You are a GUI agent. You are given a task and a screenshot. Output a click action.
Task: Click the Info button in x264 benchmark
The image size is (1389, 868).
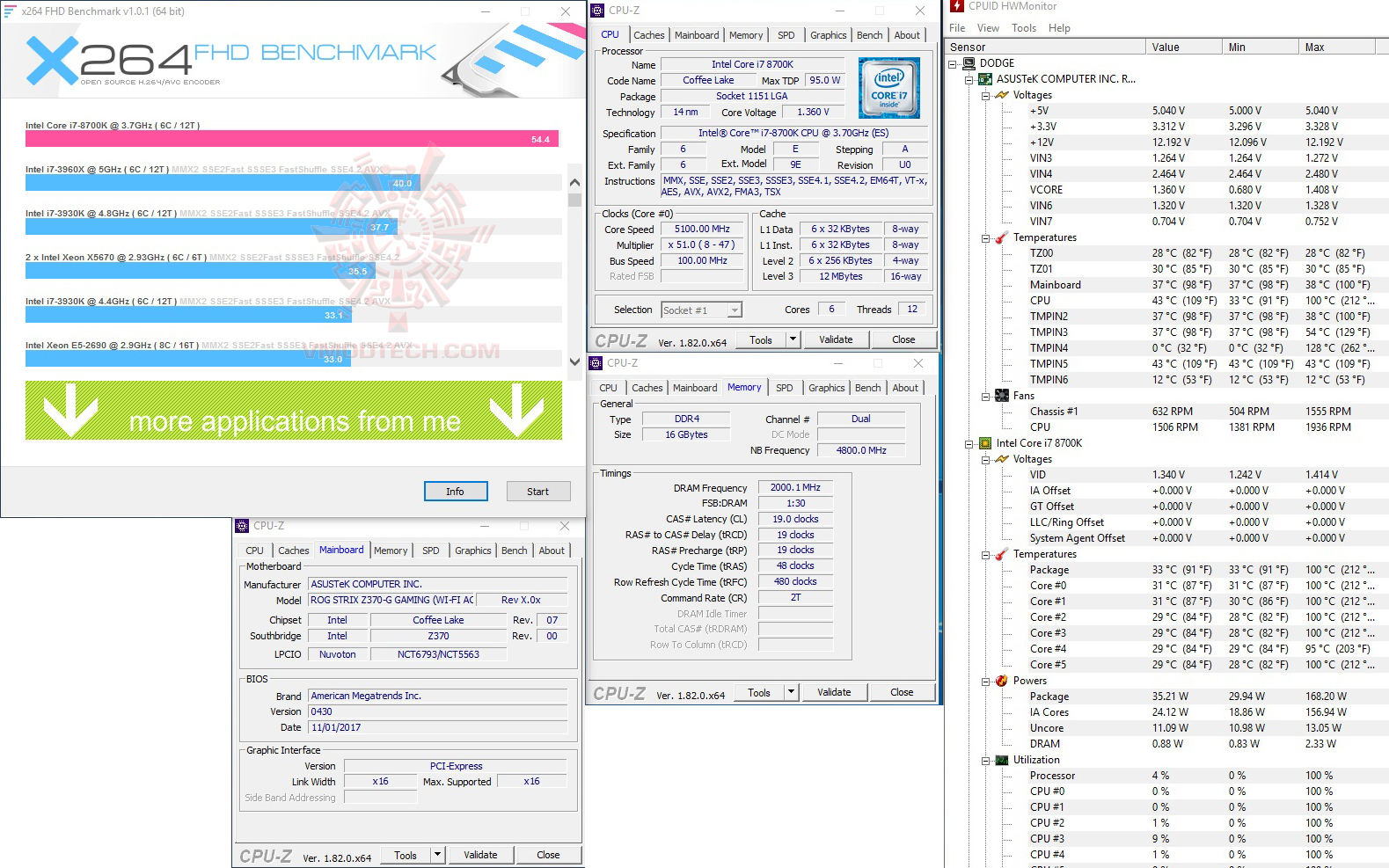tap(455, 492)
